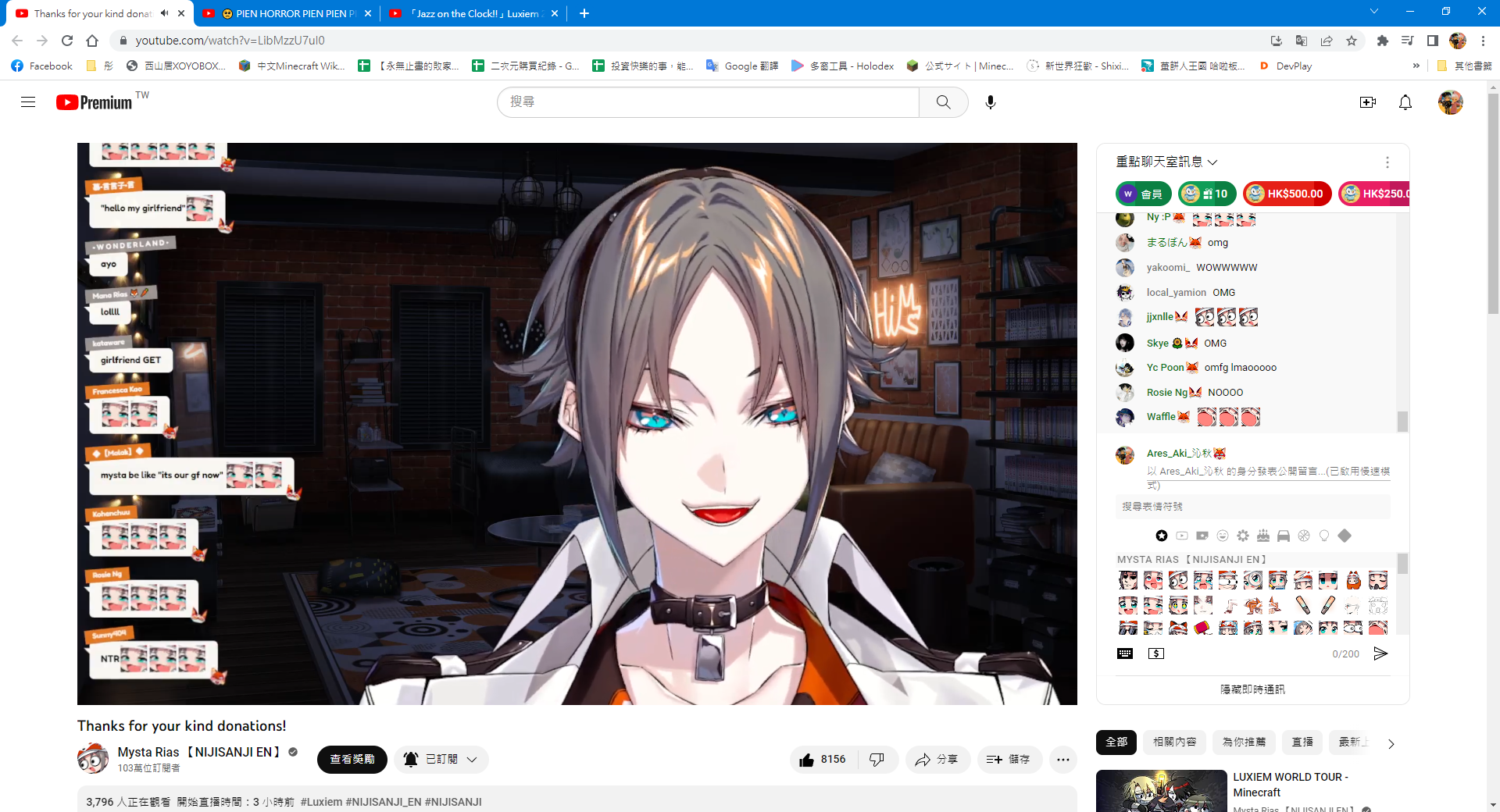The image size is (1500, 812).
Task: Click the emoji picker scrollbar
Action: (1402, 564)
